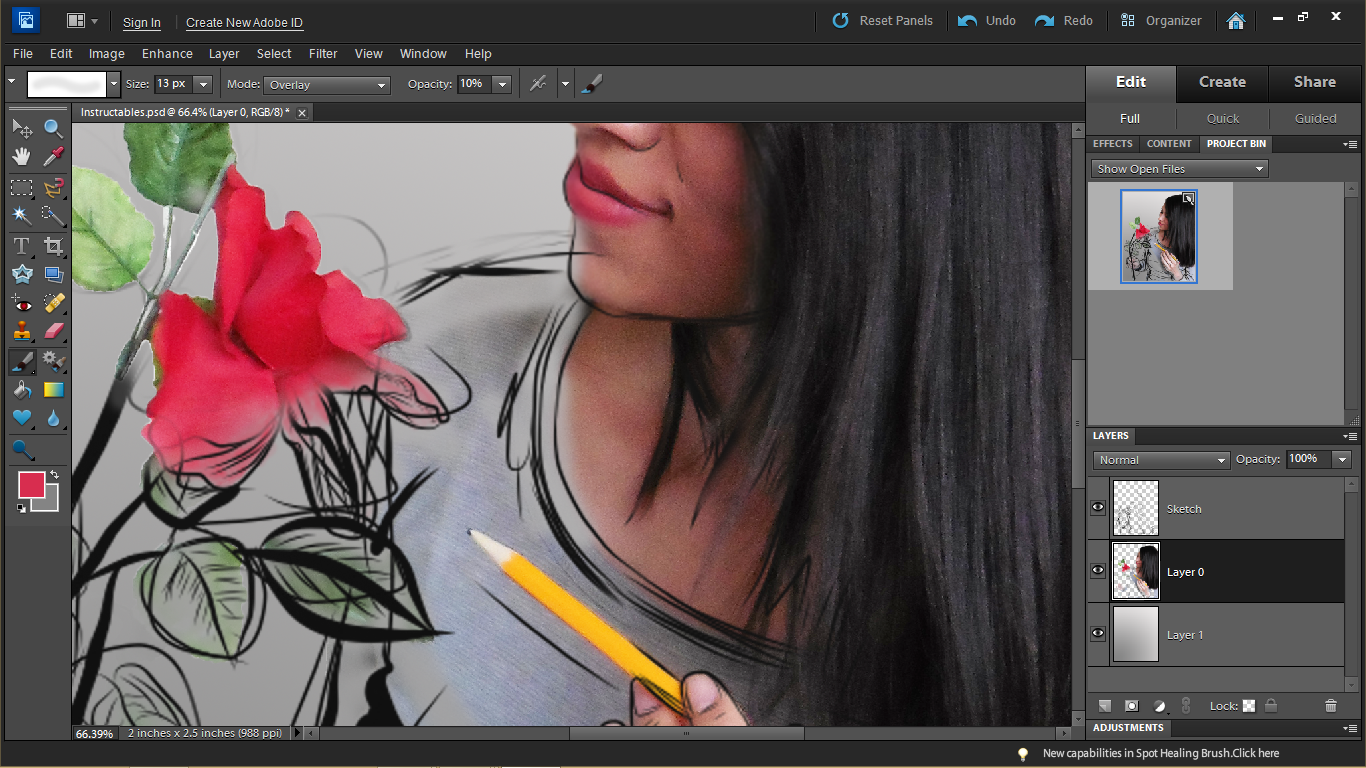Open the brush preset picker dropdown
Viewport: 1366px width, 768px height.
click(x=114, y=84)
